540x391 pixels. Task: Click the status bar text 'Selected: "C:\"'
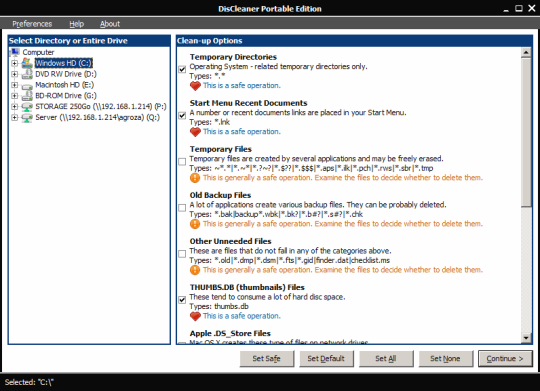click(29, 382)
